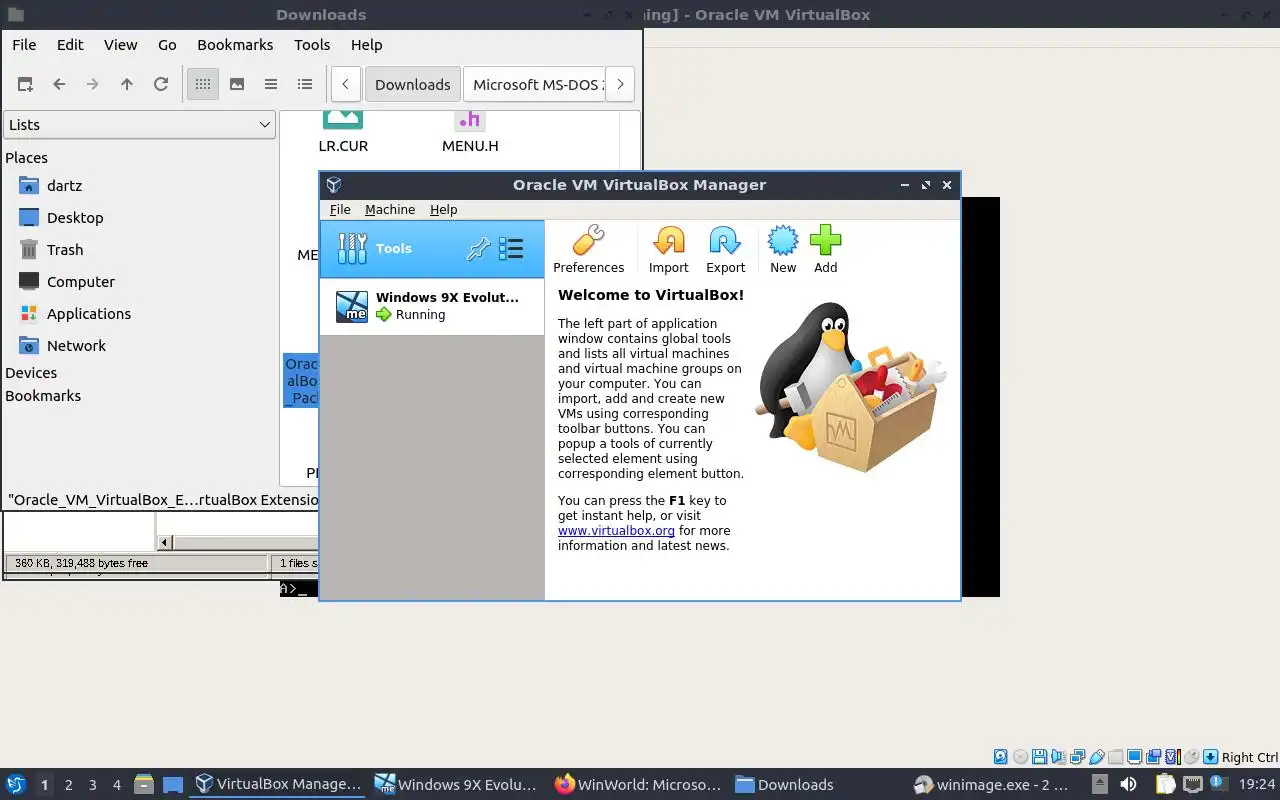
Task: Click the CPU execution cap indicator
Action: coord(1173,757)
